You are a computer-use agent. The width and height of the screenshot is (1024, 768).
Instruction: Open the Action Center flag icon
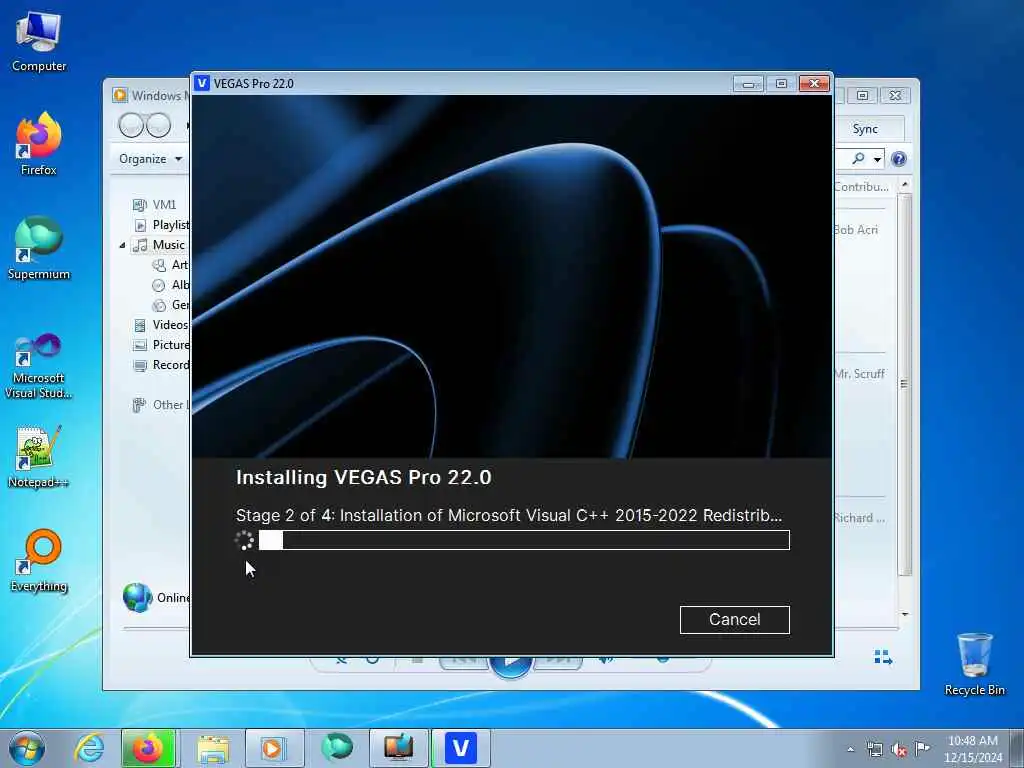point(922,748)
